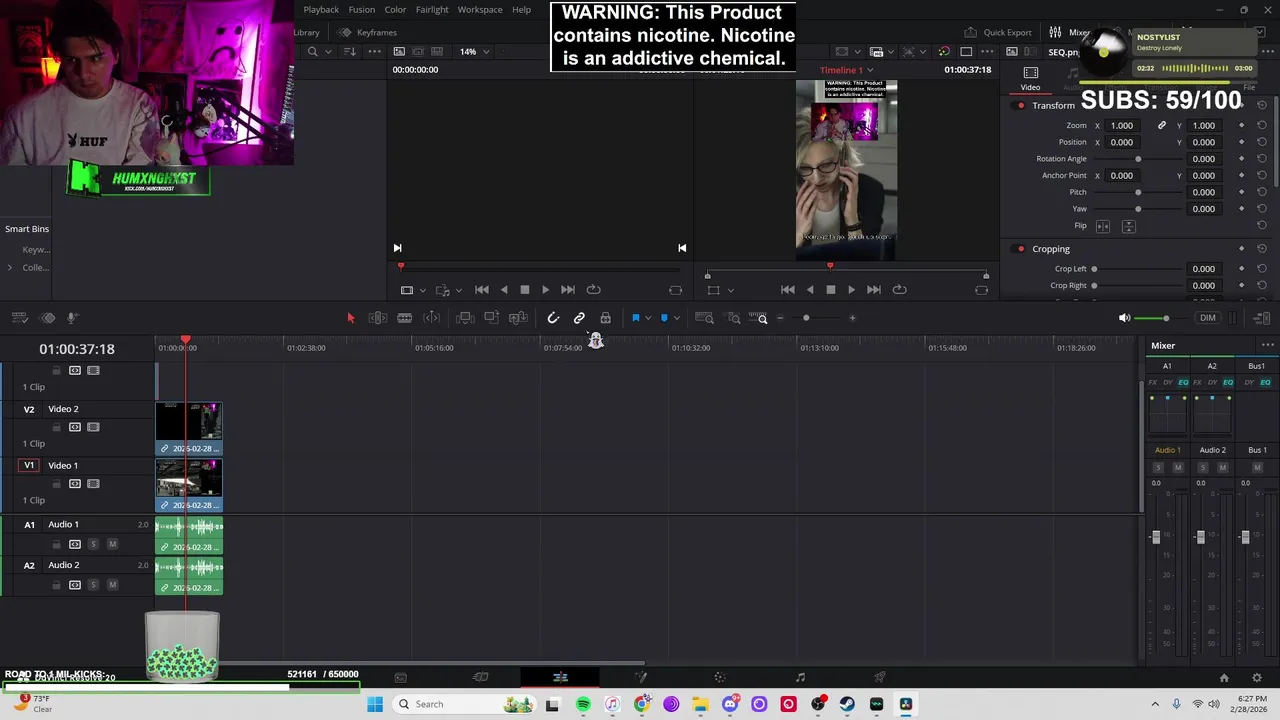Adjust the timeline zoom slider handle
Screen dimensions: 1280x720
(x=806, y=318)
